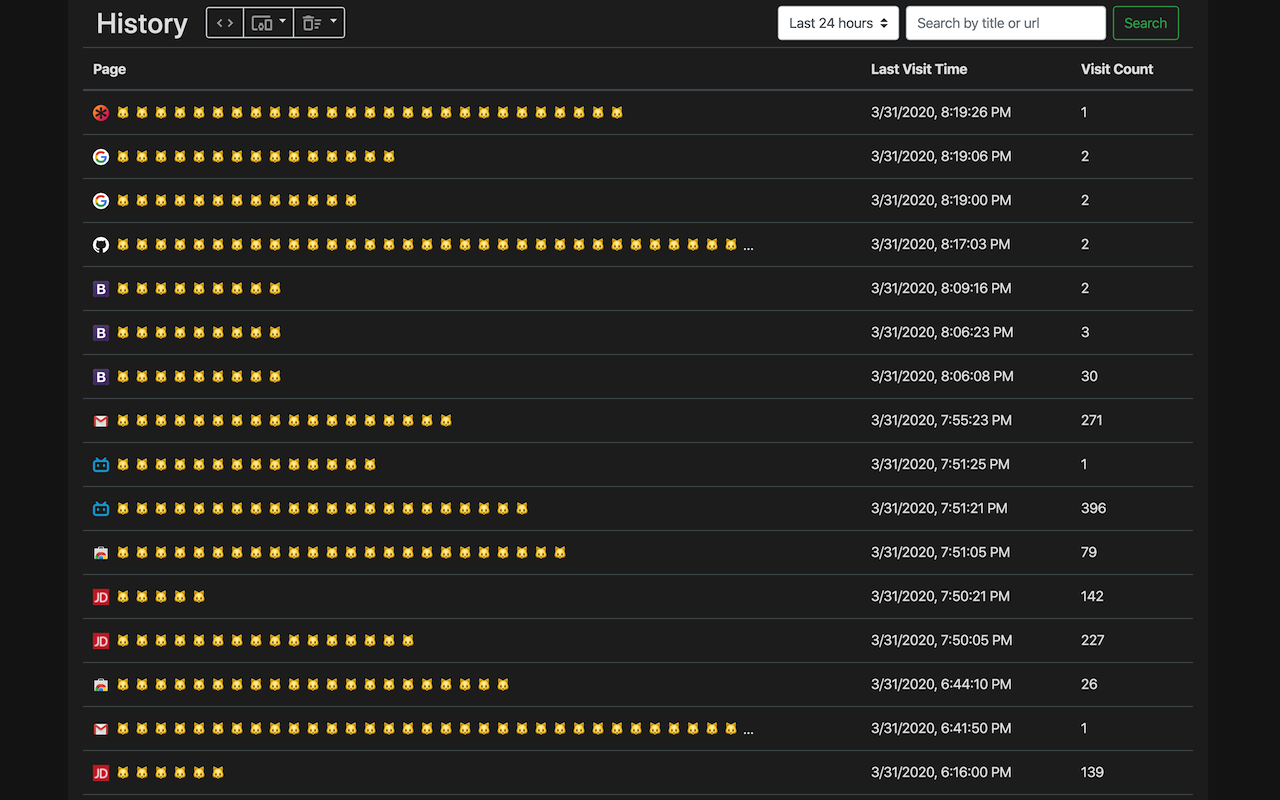Click the visit count 79
1280x800 pixels.
point(1089,553)
